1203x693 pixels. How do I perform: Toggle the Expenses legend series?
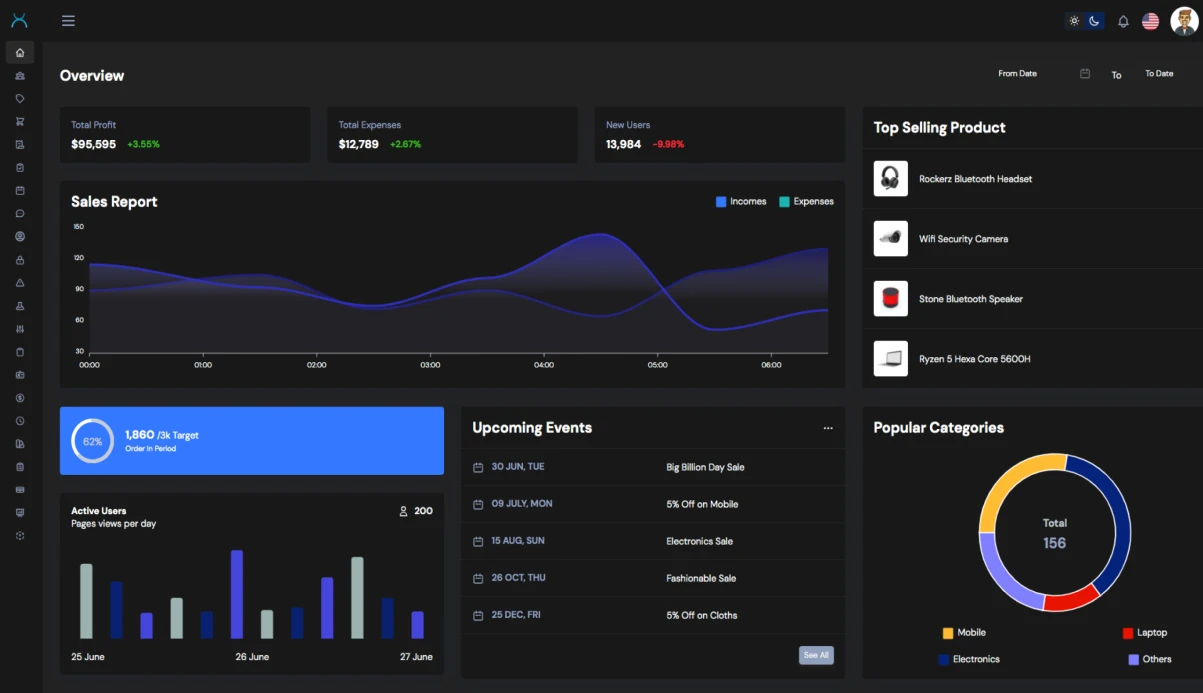coord(806,202)
